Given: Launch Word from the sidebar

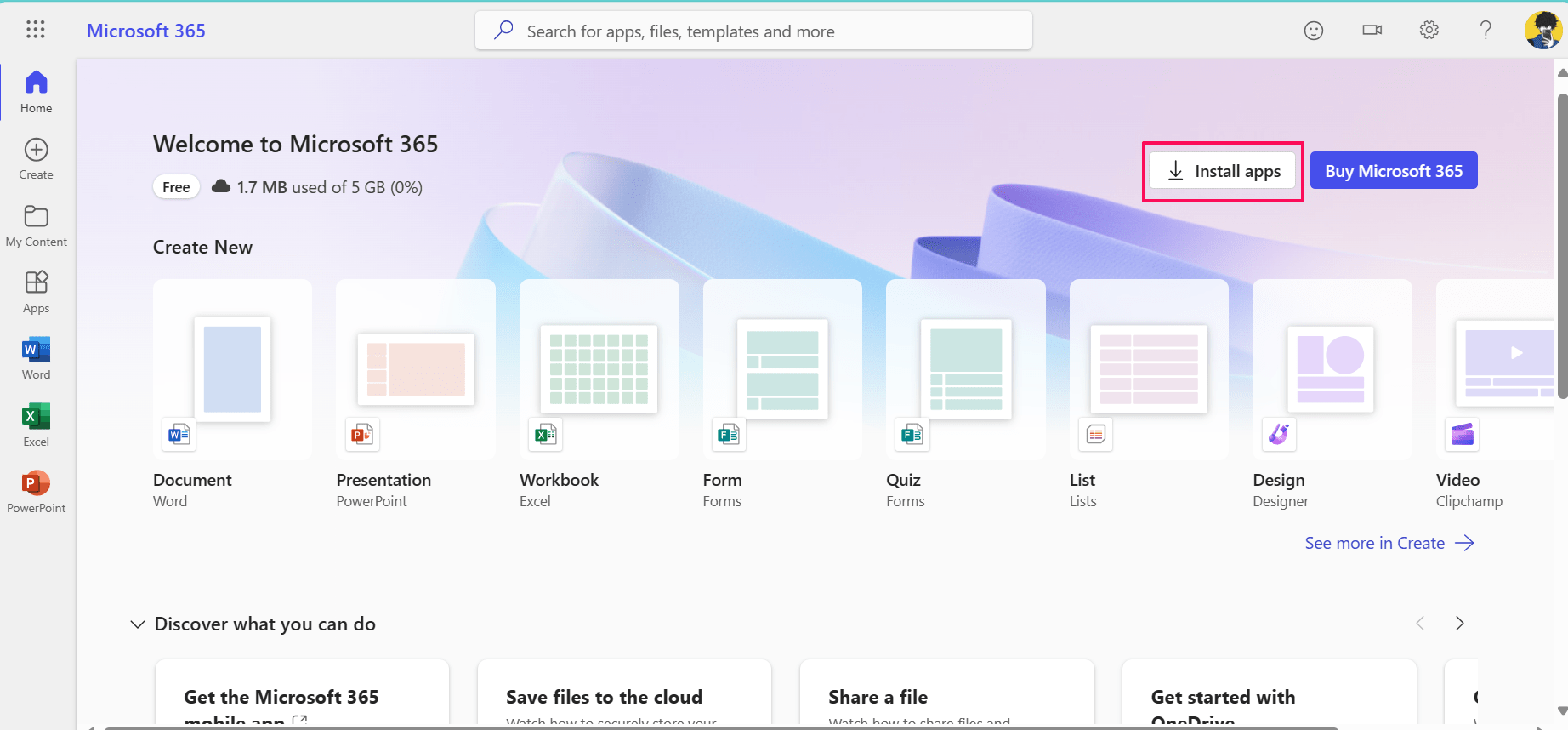Looking at the screenshot, I should point(36,358).
